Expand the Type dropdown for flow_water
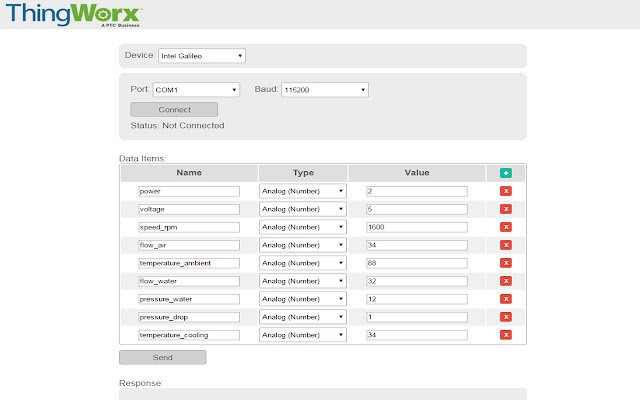 click(x=303, y=281)
